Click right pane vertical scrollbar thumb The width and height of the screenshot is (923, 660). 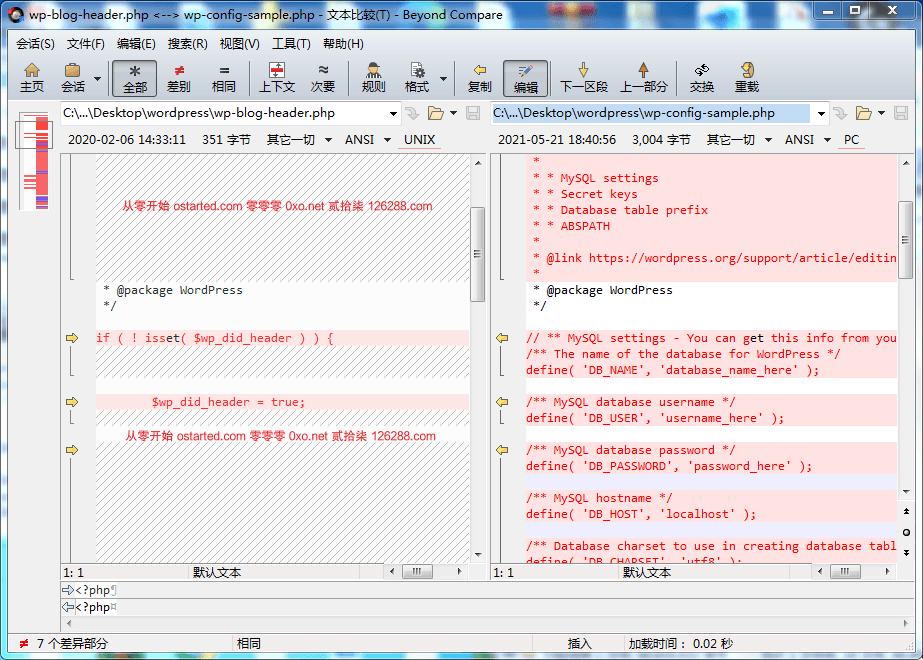click(x=905, y=240)
